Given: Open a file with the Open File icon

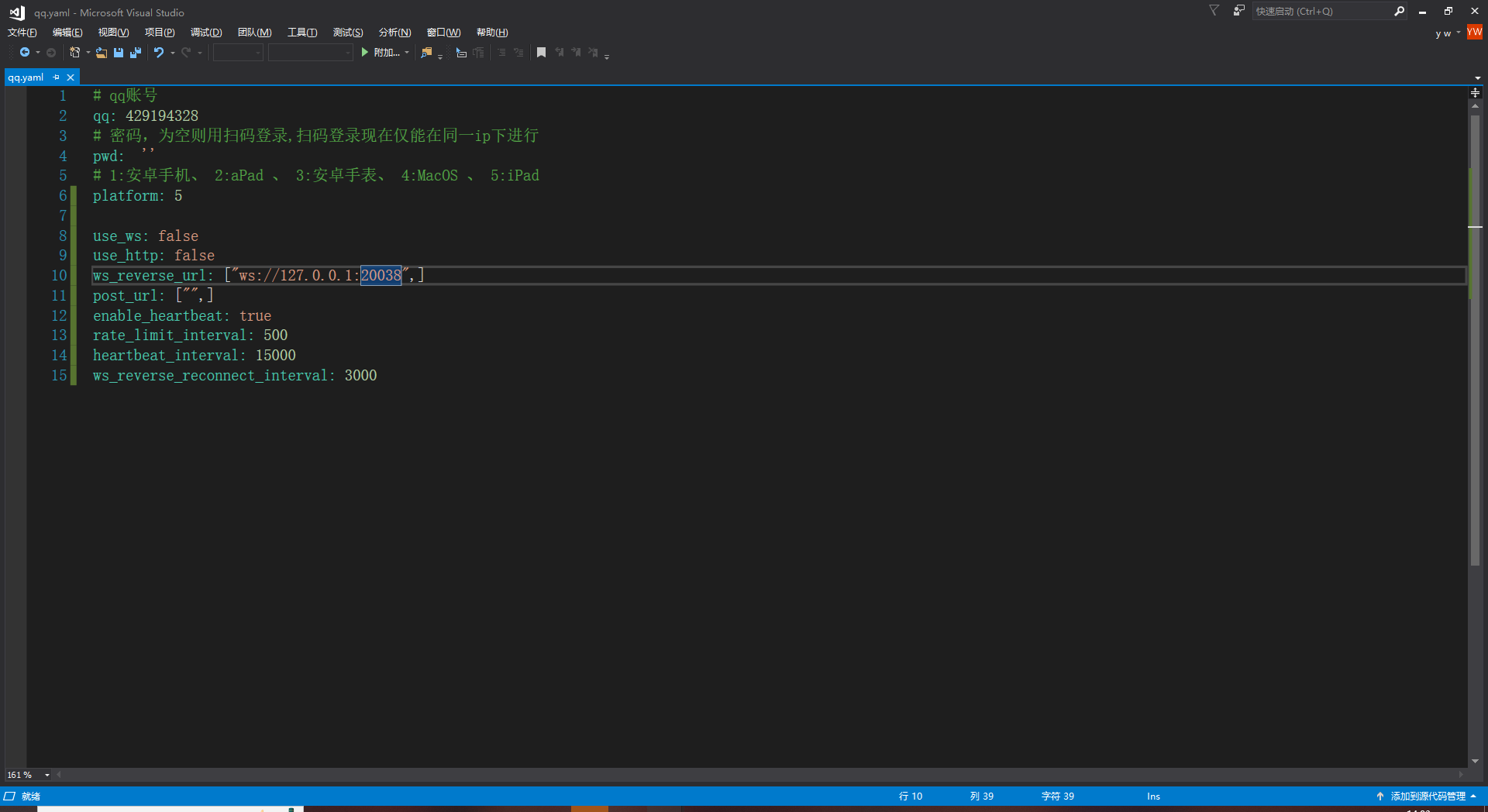Looking at the screenshot, I should [102, 52].
